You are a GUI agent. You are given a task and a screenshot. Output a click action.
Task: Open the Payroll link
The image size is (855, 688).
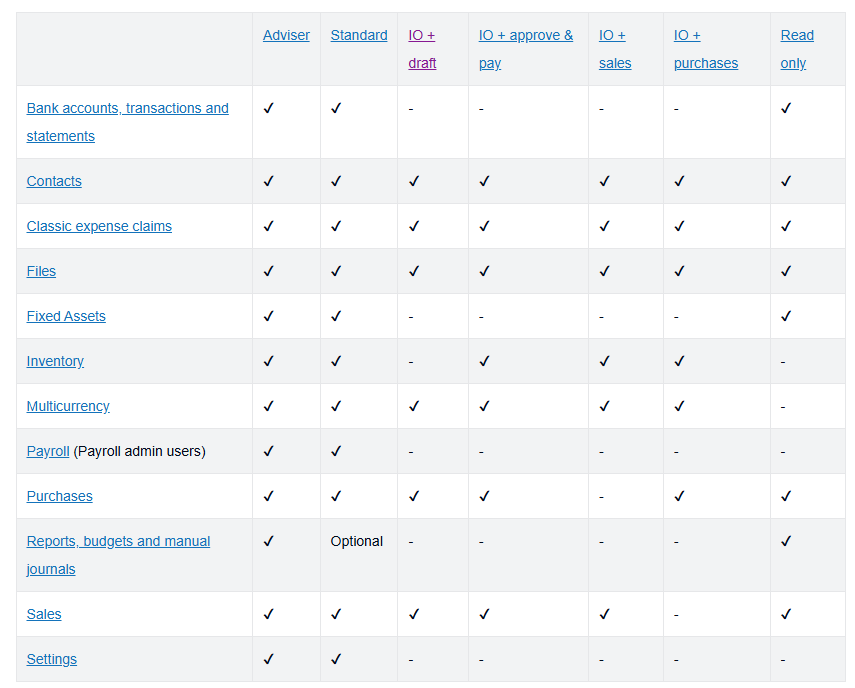click(48, 451)
